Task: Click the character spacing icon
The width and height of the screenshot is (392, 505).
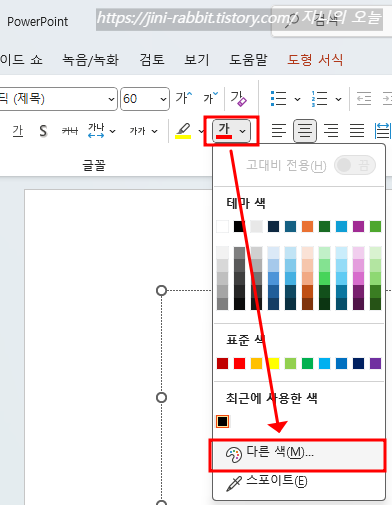Action: (x=96, y=131)
